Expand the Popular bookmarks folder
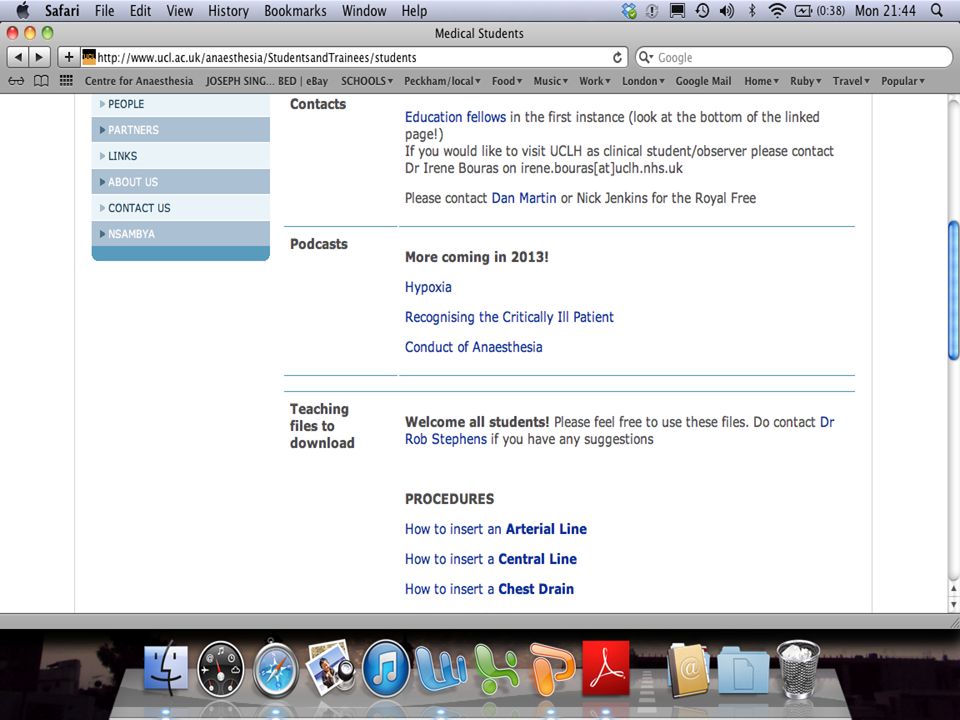 pos(903,81)
